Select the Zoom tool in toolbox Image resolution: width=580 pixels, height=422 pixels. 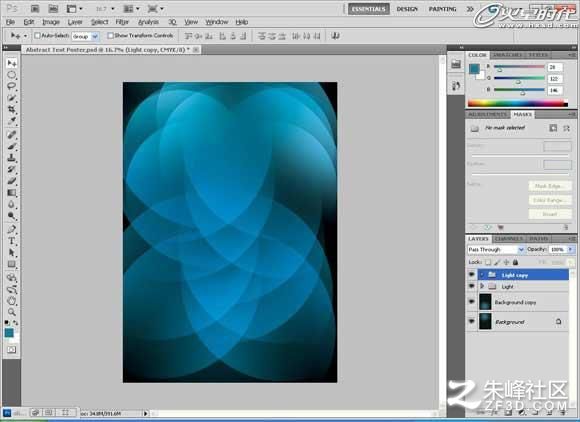[x=11, y=312]
